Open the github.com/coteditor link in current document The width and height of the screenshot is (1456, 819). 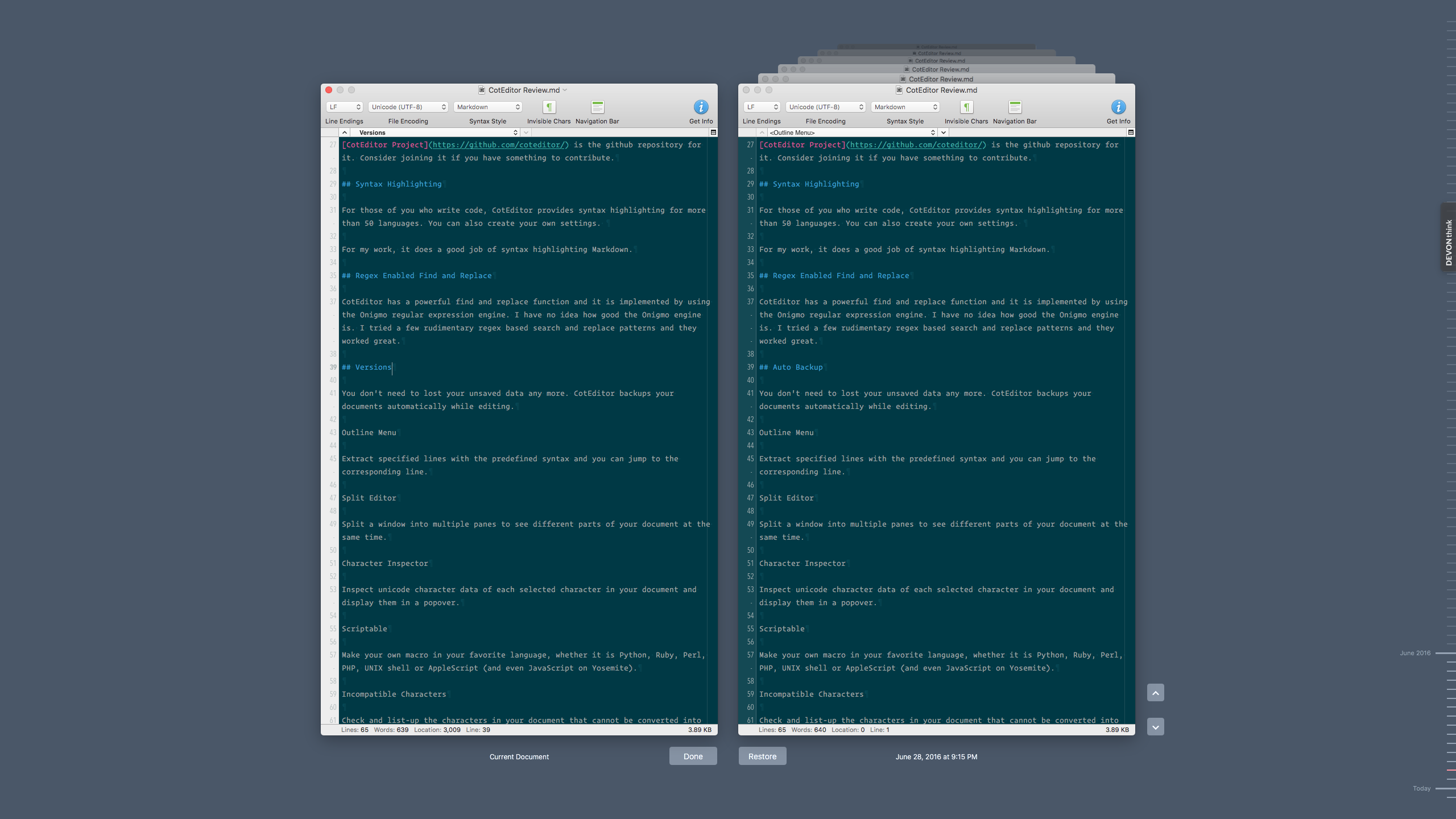498,145
